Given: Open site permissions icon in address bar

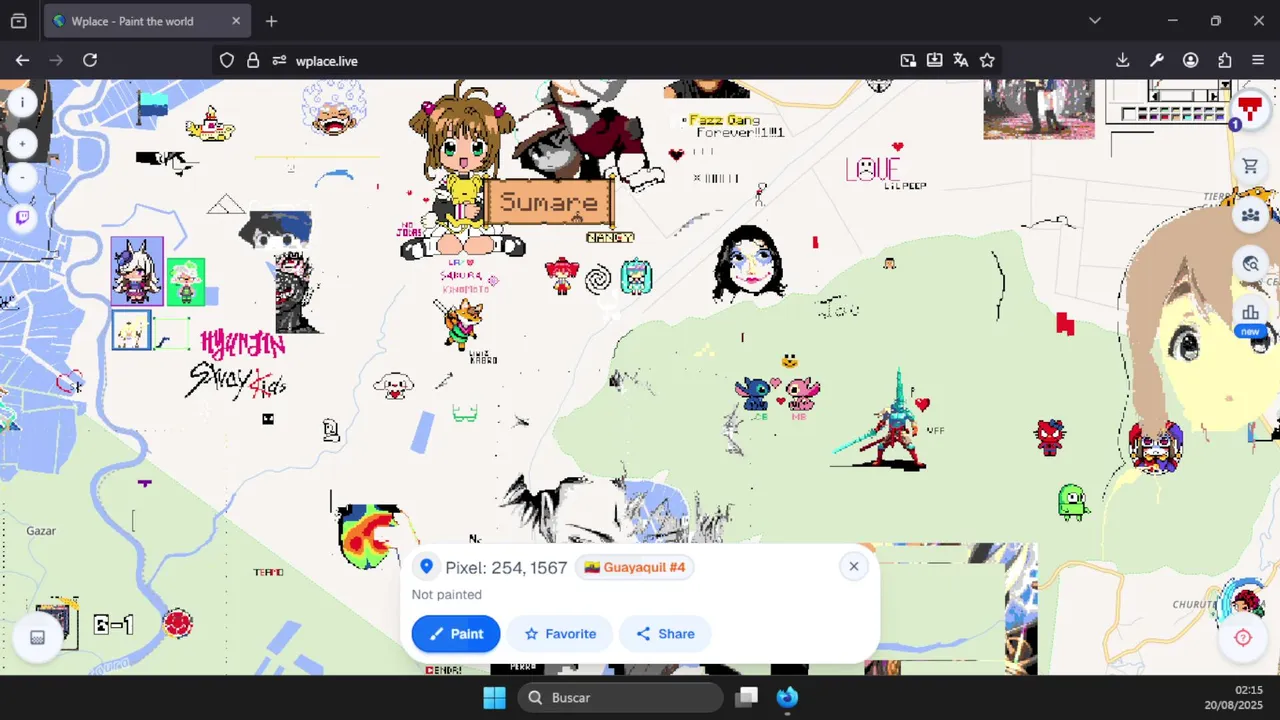Looking at the screenshot, I should tap(279, 61).
